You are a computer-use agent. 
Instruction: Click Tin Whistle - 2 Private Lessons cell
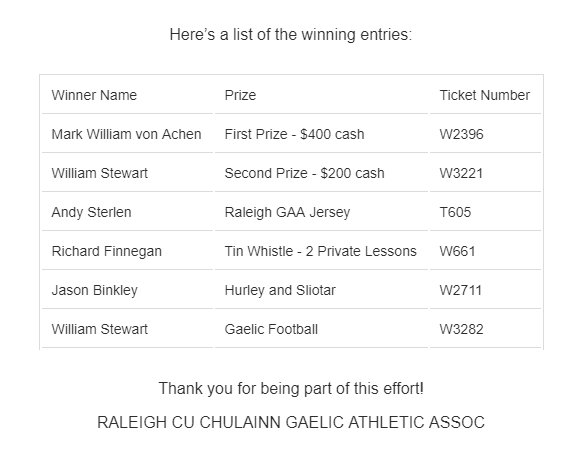321,251
